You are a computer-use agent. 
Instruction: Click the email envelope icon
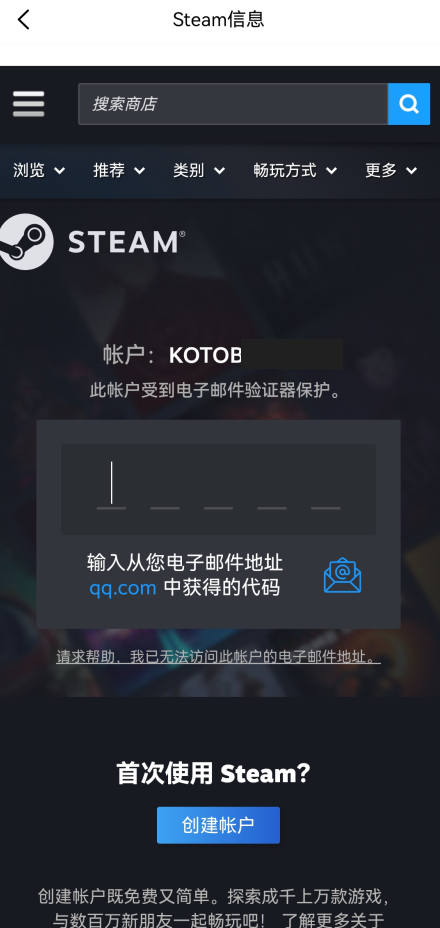point(342,575)
